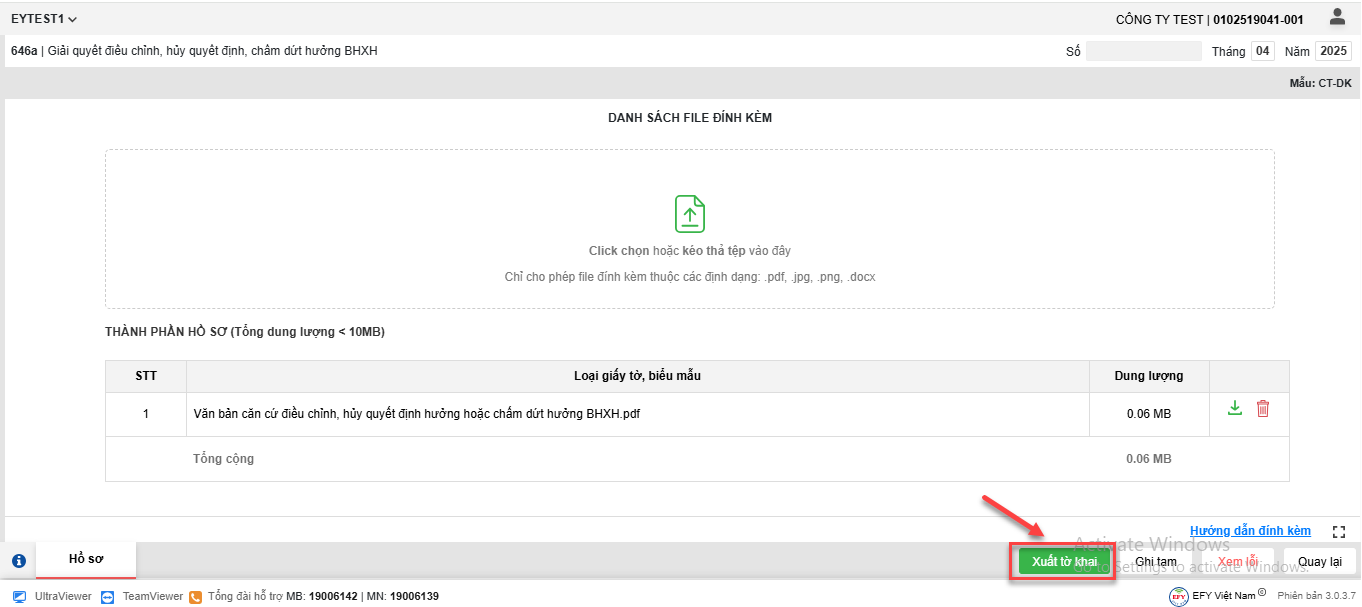Toggle fullscreen with the expand icon
Image resolution: width=1362 pixels, height=607 pixels.
1340,532
